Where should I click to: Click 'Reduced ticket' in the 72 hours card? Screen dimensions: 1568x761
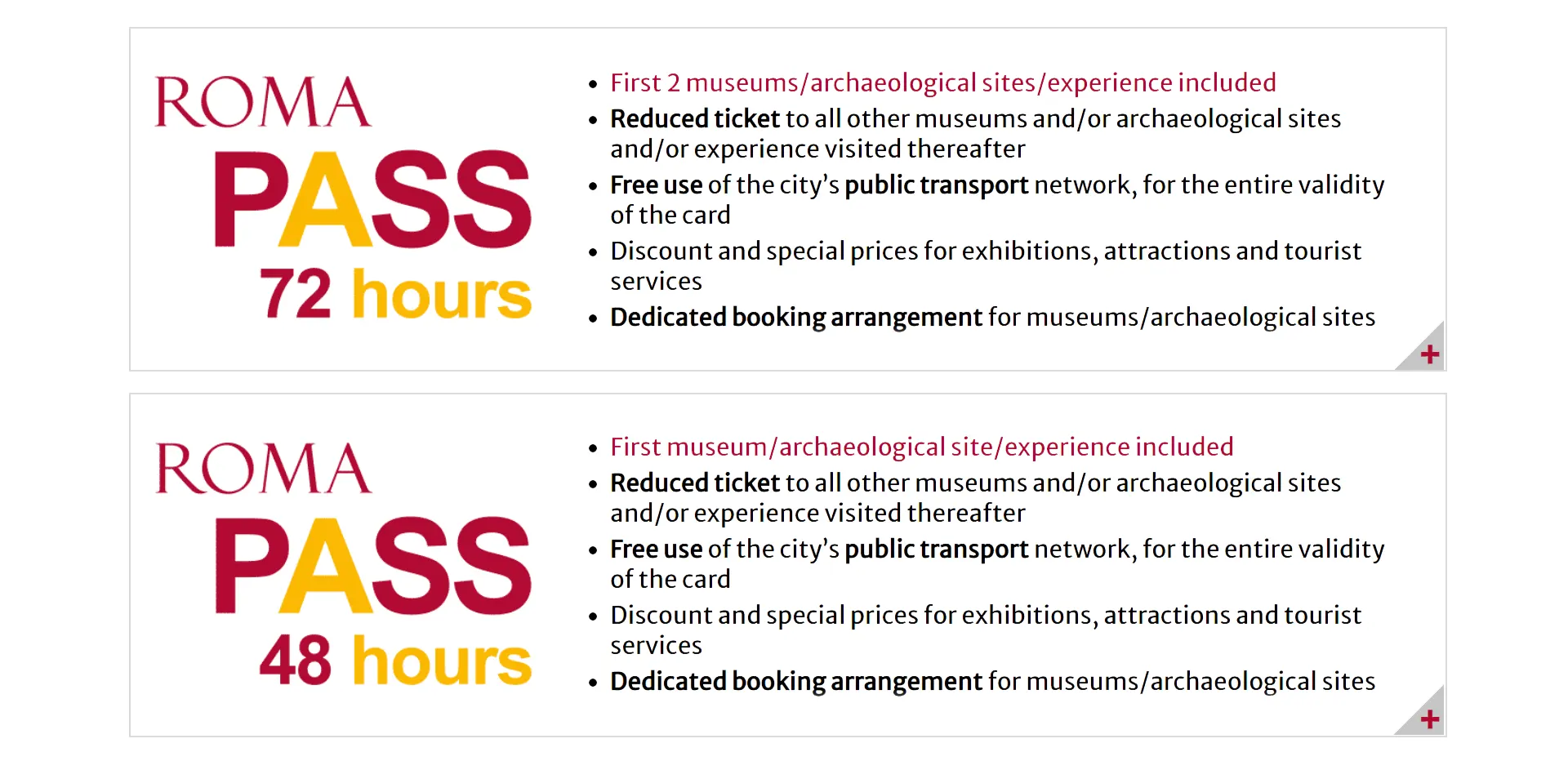point(695,119)
